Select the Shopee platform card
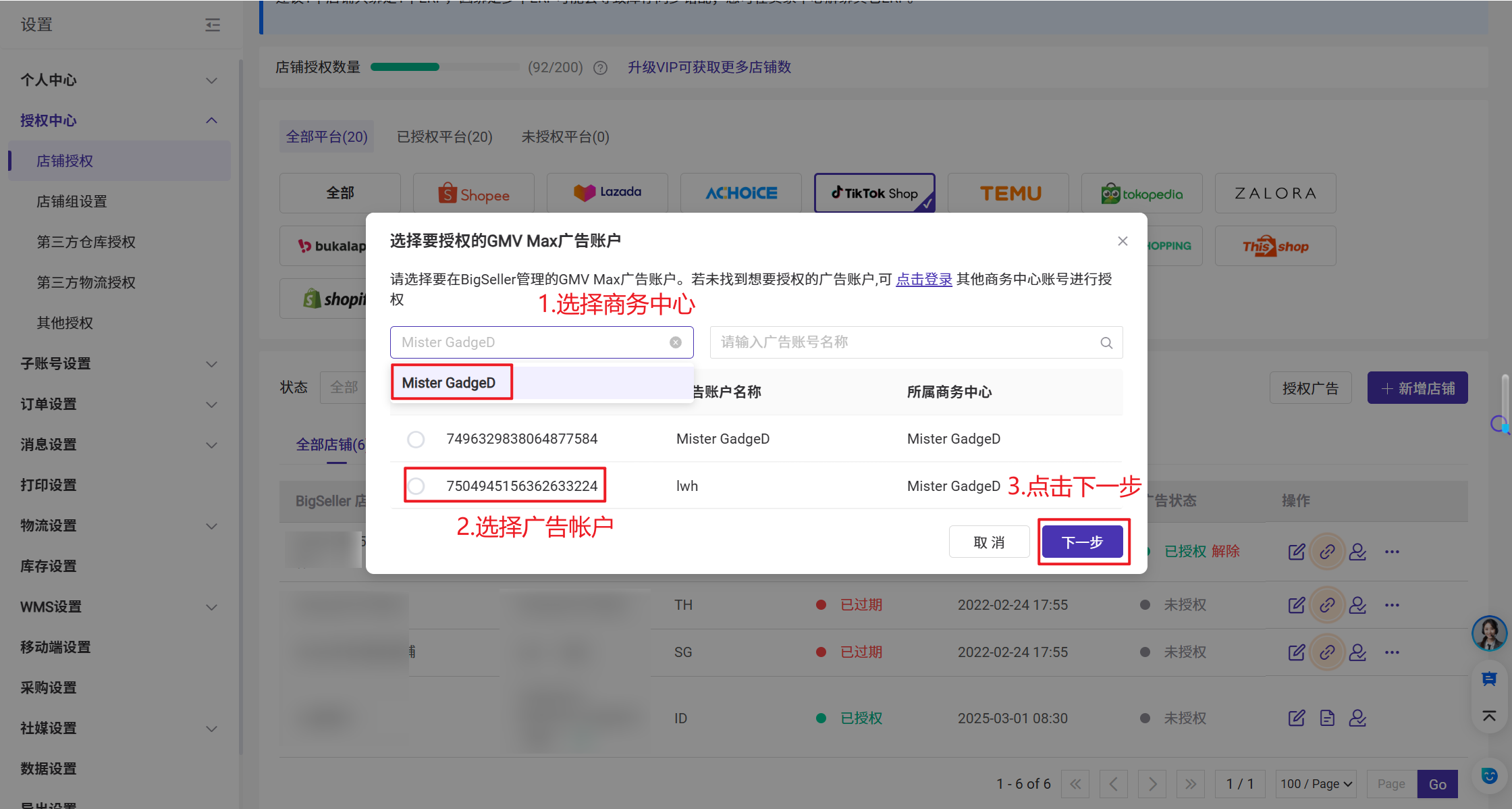This screenshot has width=1512, height=809. pos(474,193)
